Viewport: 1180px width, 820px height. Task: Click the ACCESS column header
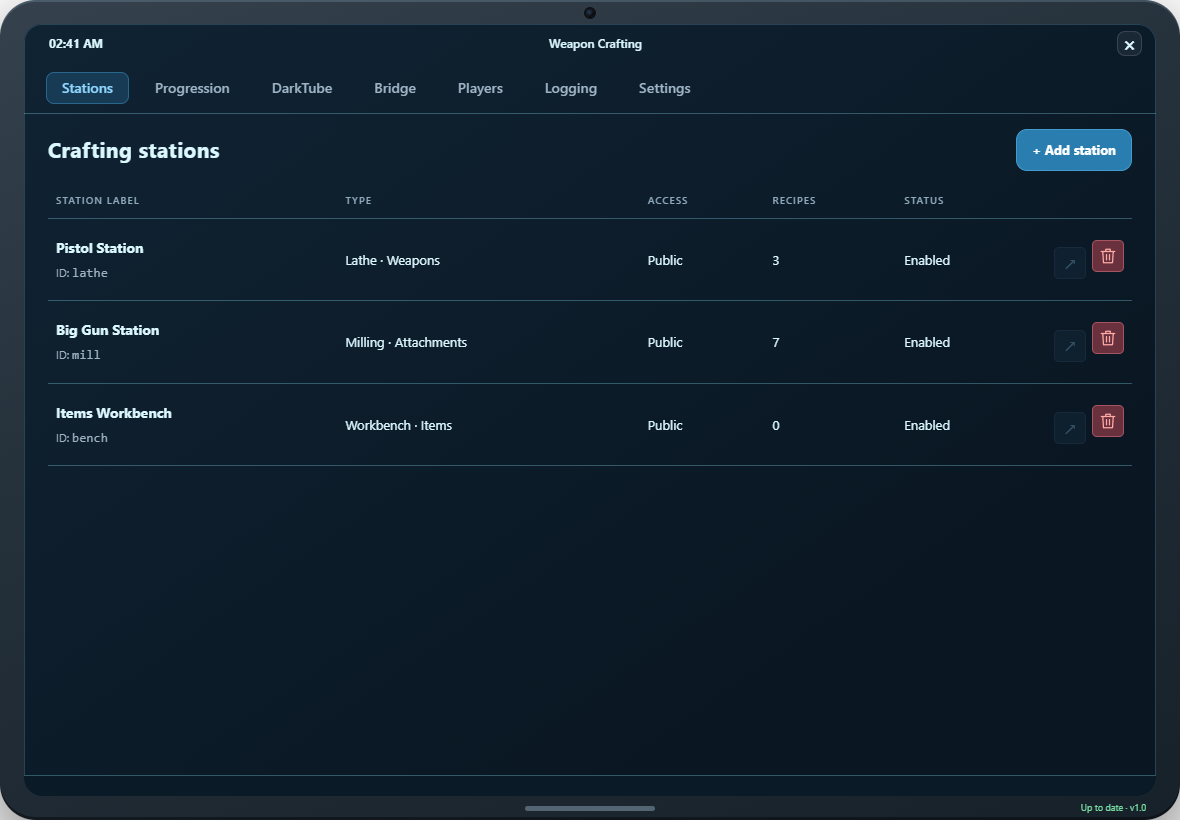(668, 201)
